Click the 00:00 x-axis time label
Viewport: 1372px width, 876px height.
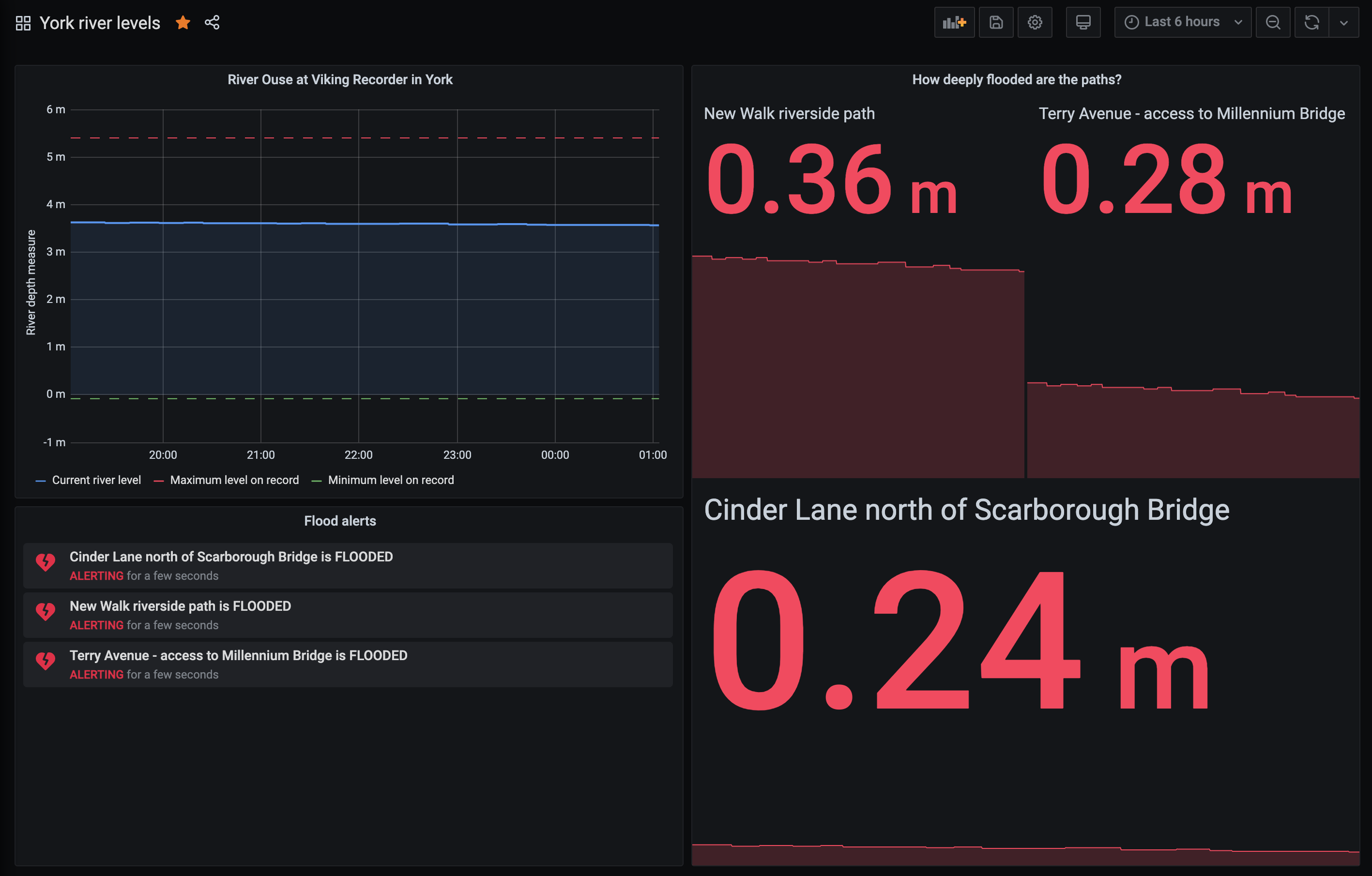555,455
